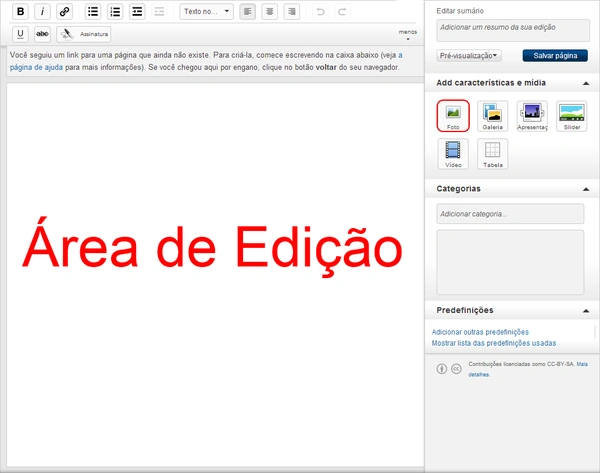Insert a Galeria element
600x473 pixels.
492,116
